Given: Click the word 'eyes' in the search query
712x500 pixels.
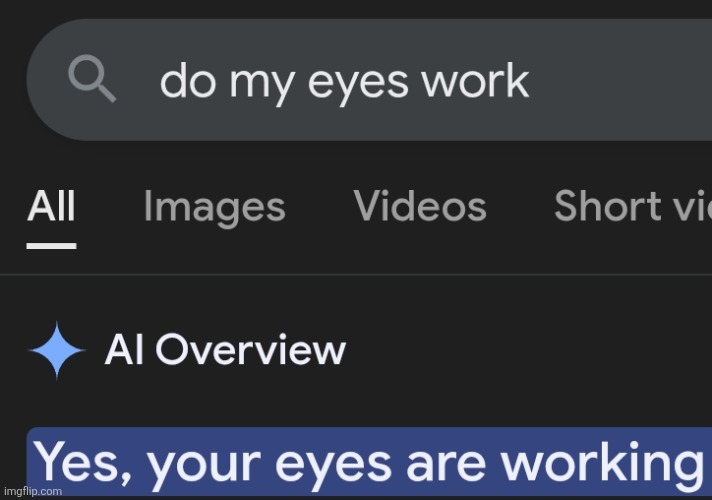Looking at the screenshot, I should click(358, 83).
